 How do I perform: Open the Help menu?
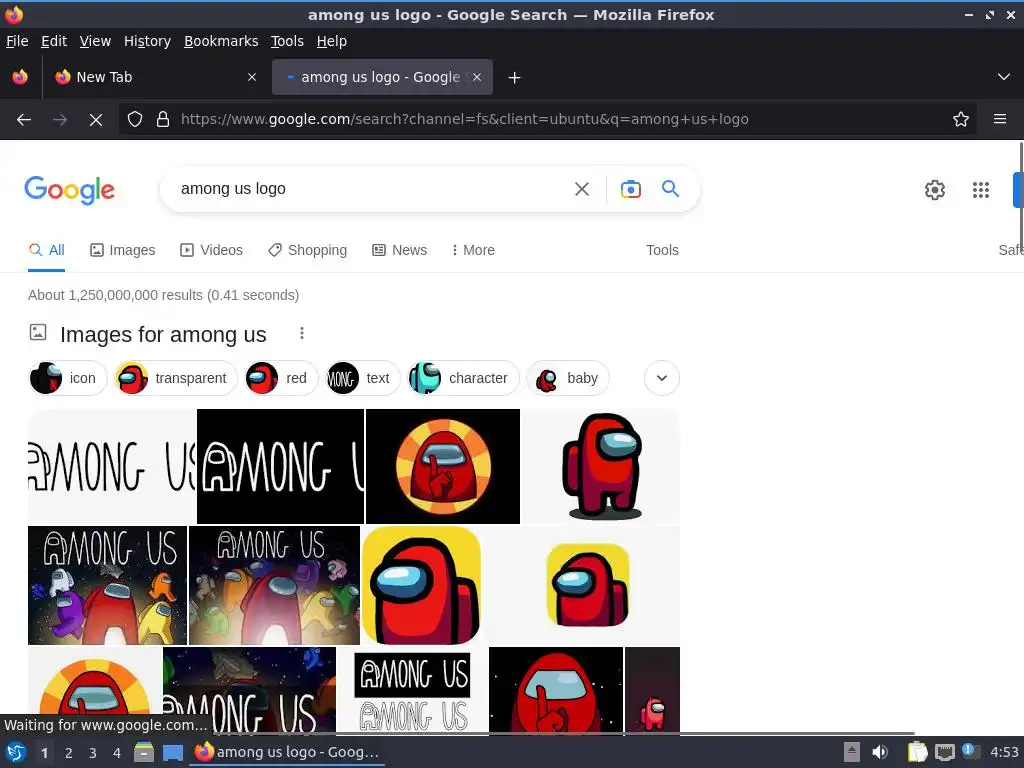click(x=332, y=41)
